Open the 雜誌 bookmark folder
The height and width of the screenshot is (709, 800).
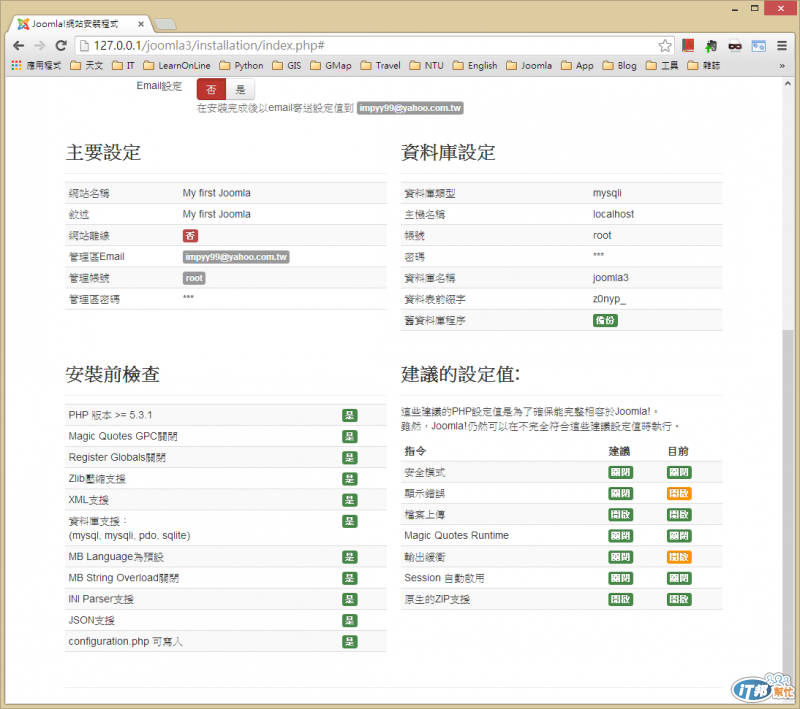coord(704,65)
